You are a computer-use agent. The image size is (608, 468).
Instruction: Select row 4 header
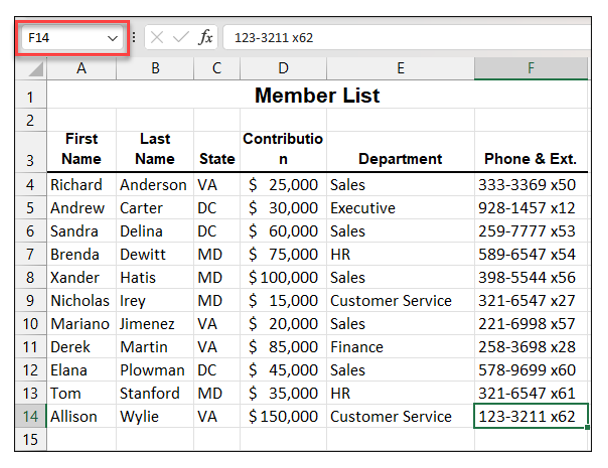point(31,185)
